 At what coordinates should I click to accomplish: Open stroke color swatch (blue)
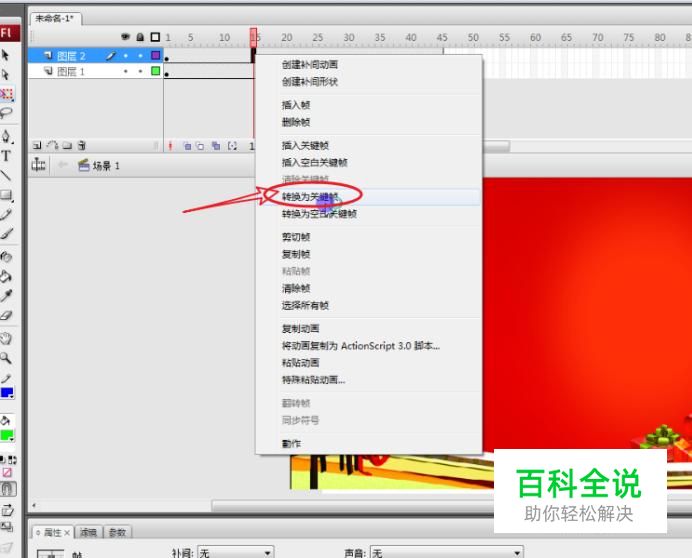pyautogui.click(x=7, y=393)
